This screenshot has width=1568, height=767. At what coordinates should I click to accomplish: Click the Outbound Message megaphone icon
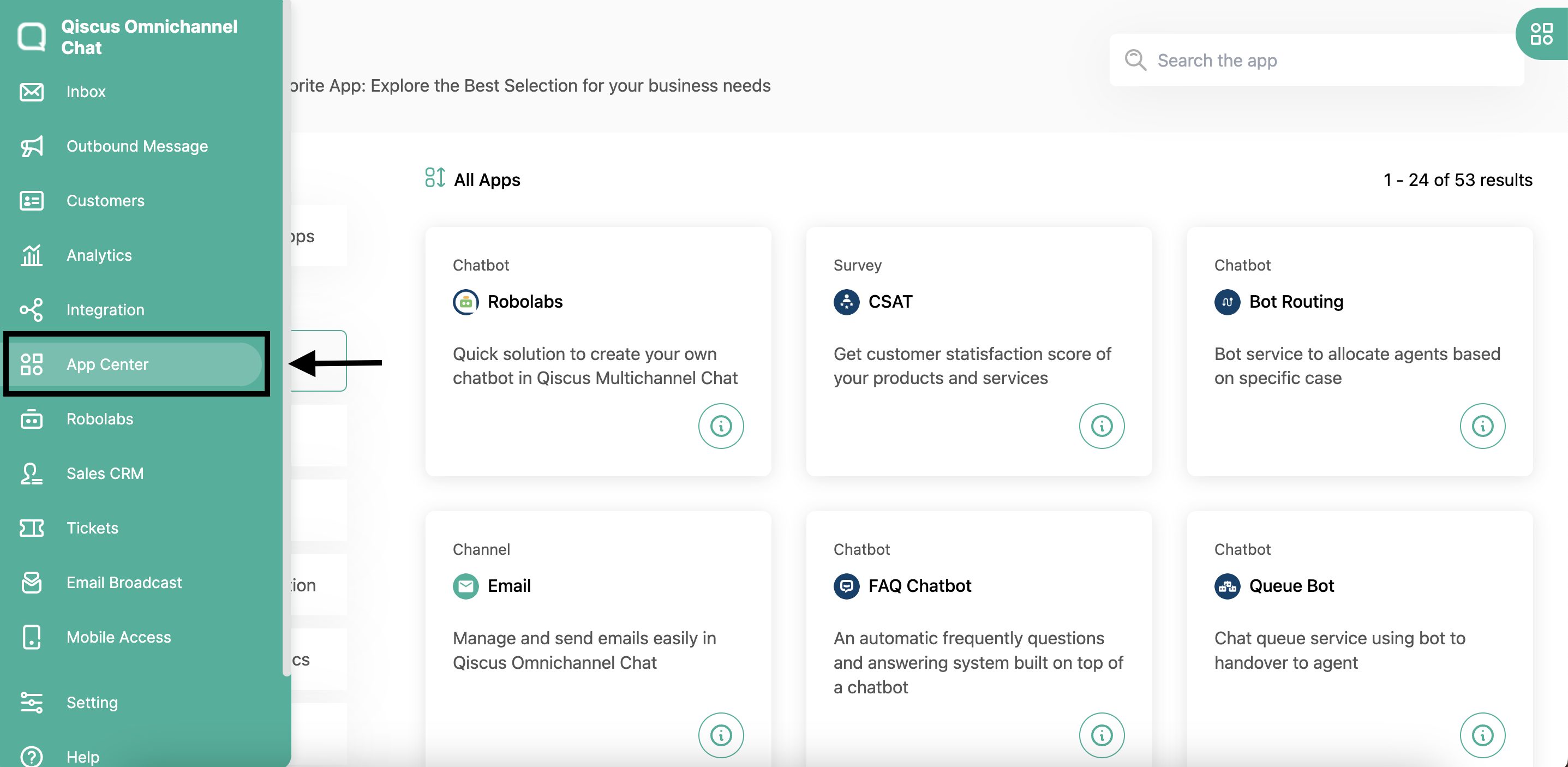(31, 146)
